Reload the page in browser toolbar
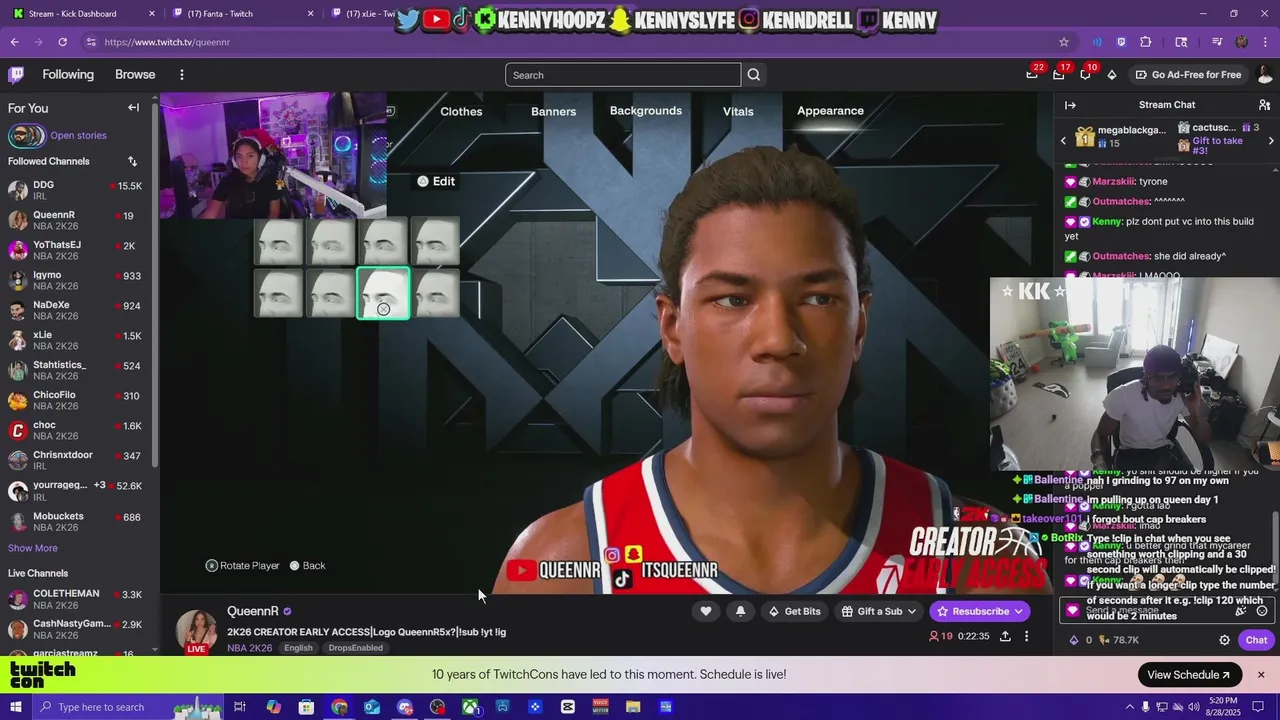 click(62, 42)
